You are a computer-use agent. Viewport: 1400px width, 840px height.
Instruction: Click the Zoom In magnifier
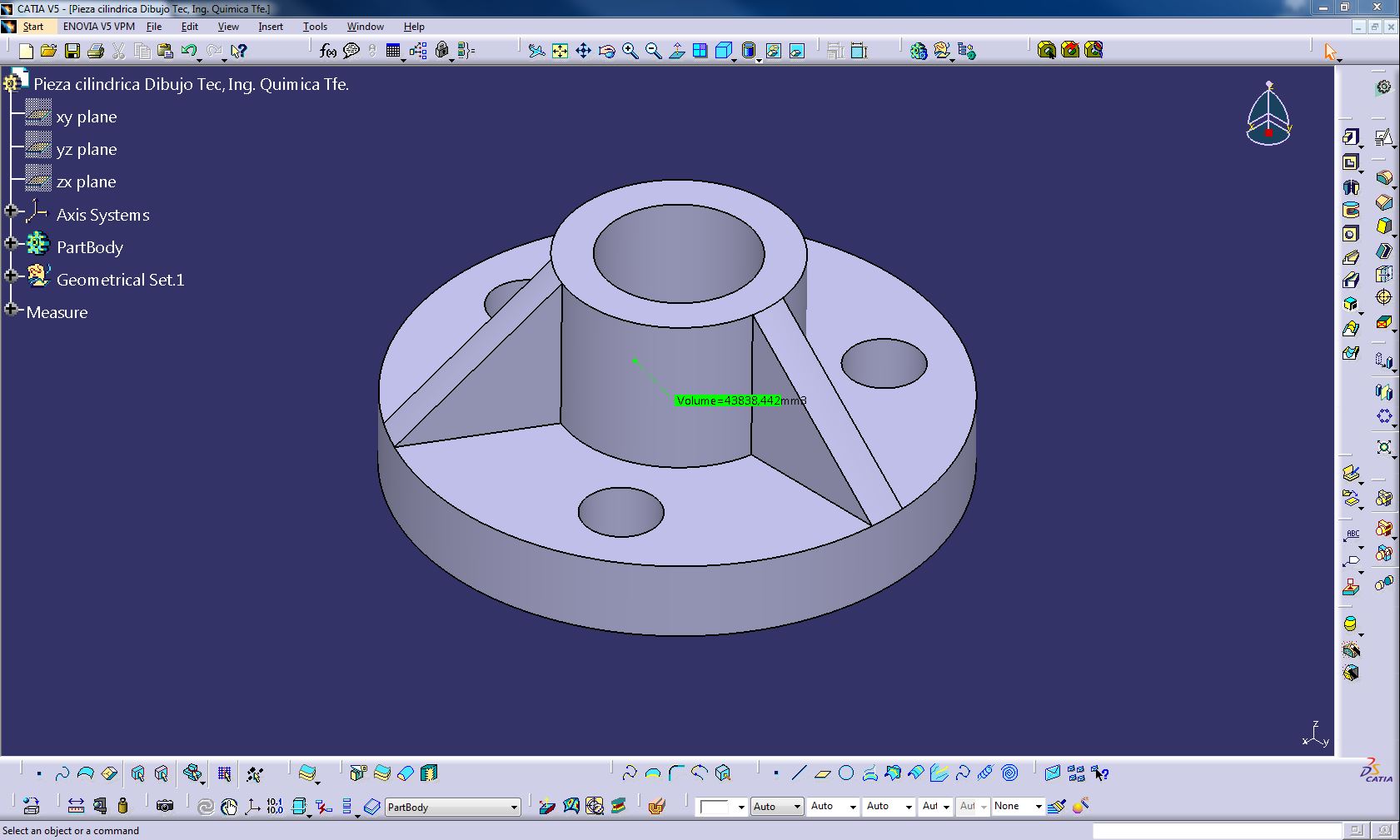pos(630,51)
